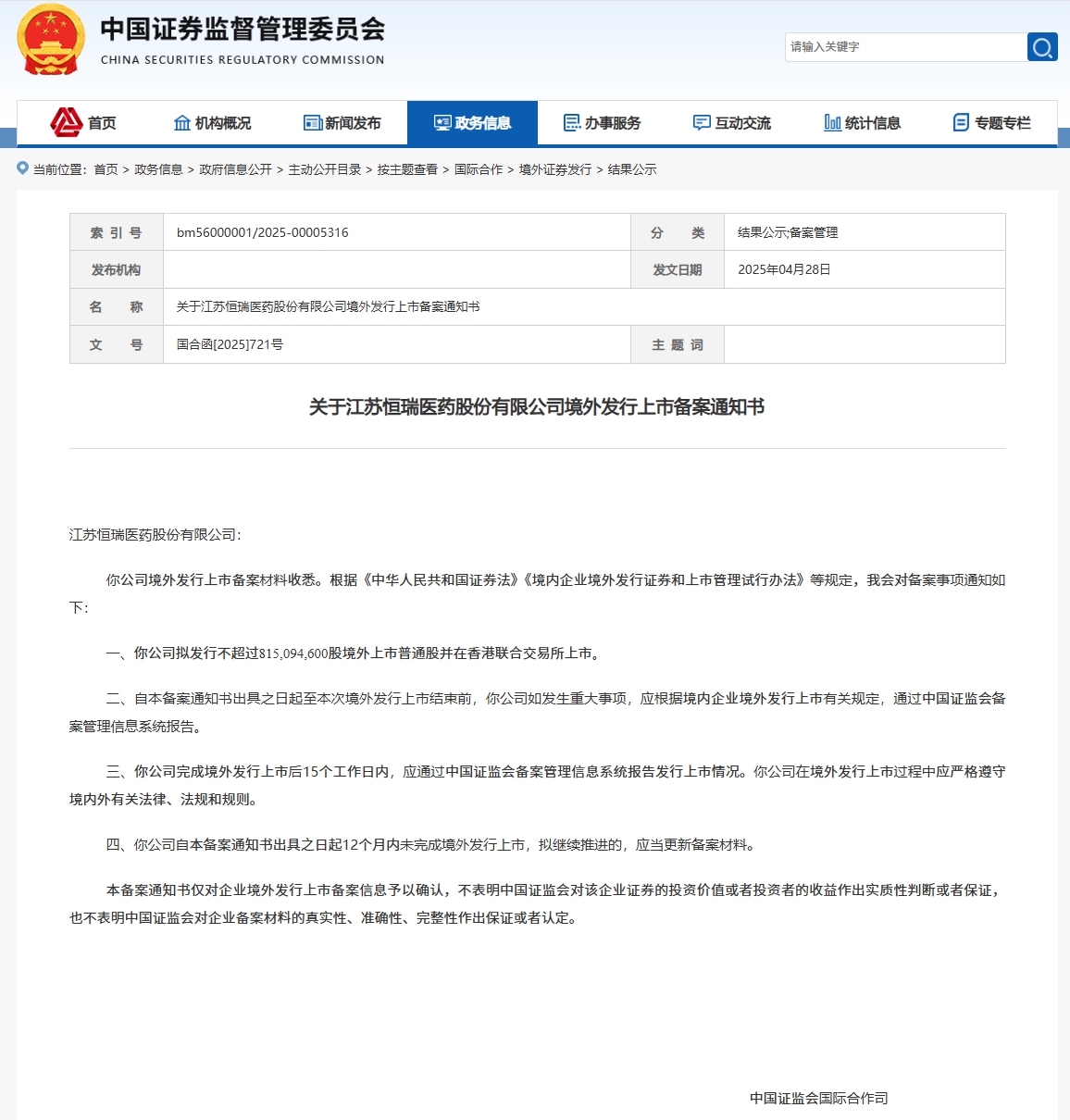
Task: Click the CSRC national emblem logo
Action: (x=51, y=40)
